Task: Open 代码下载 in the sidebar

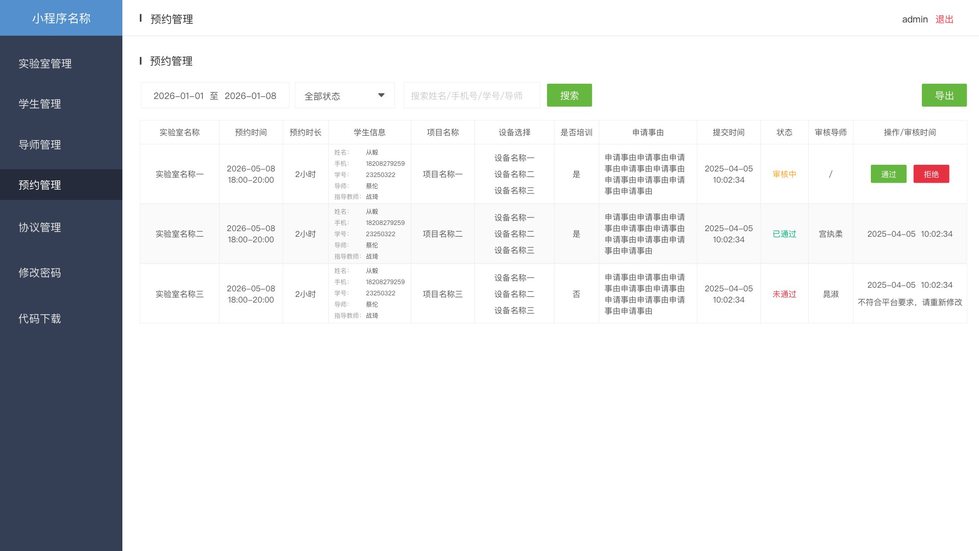Action: click(39, 319)
